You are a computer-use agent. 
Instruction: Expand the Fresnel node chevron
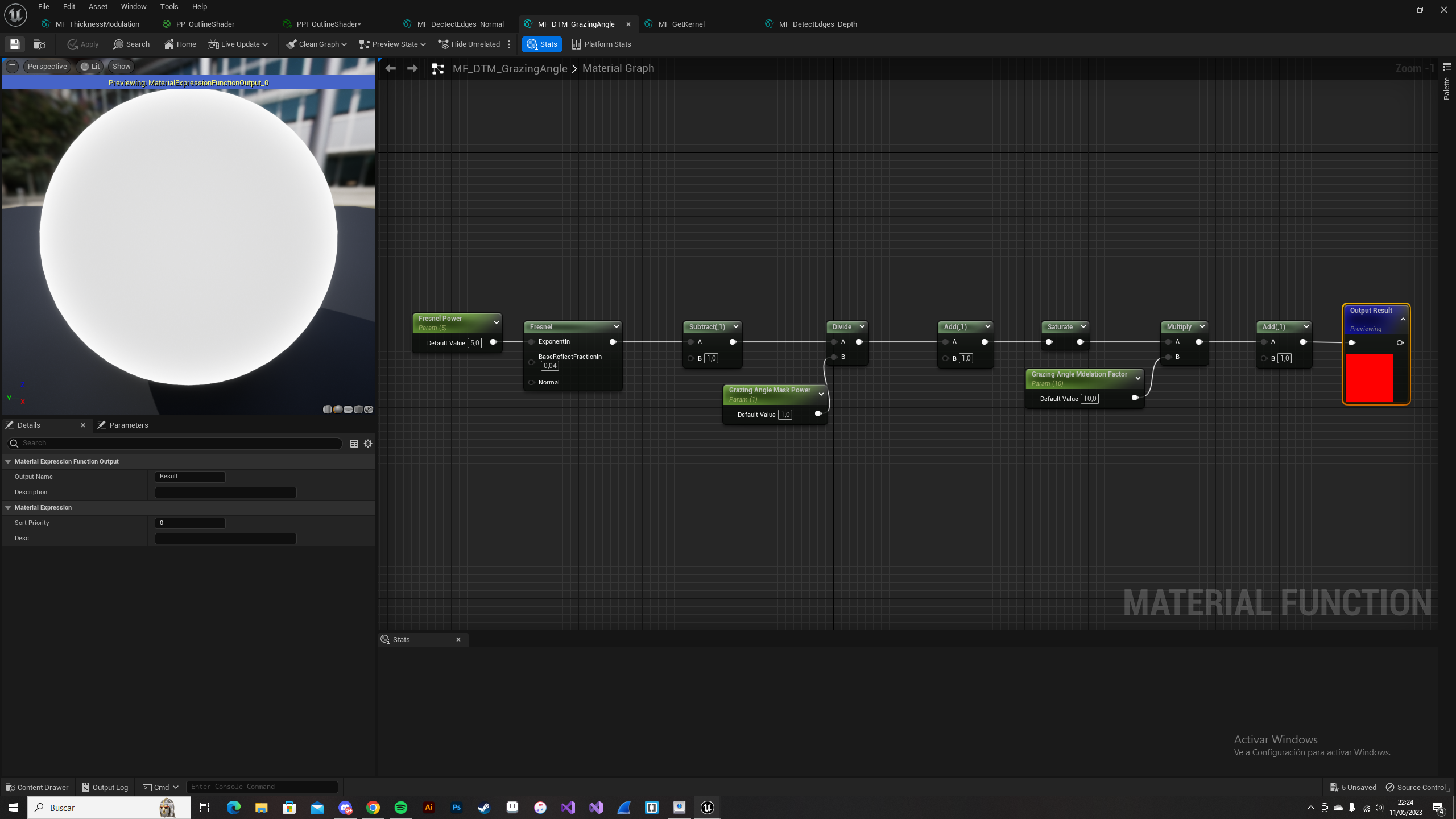(616, 326)
